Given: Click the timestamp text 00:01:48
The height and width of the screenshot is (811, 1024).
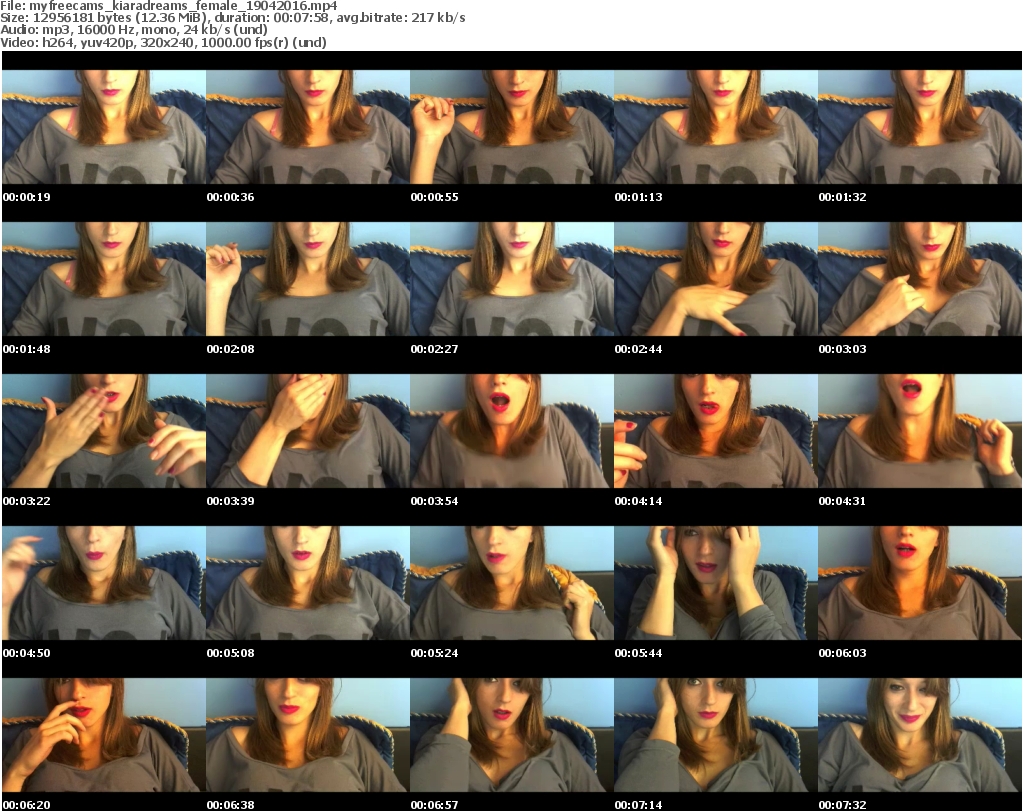Looking at the screenshot, I should click(x=26, y=349).
